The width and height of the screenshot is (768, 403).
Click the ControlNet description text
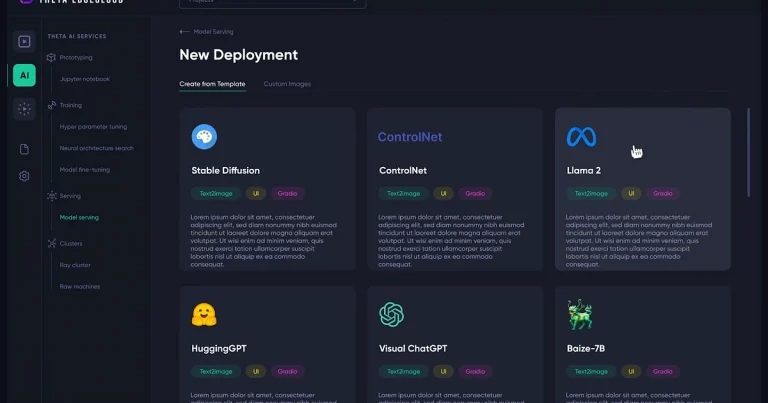click(x=451, y=240)
